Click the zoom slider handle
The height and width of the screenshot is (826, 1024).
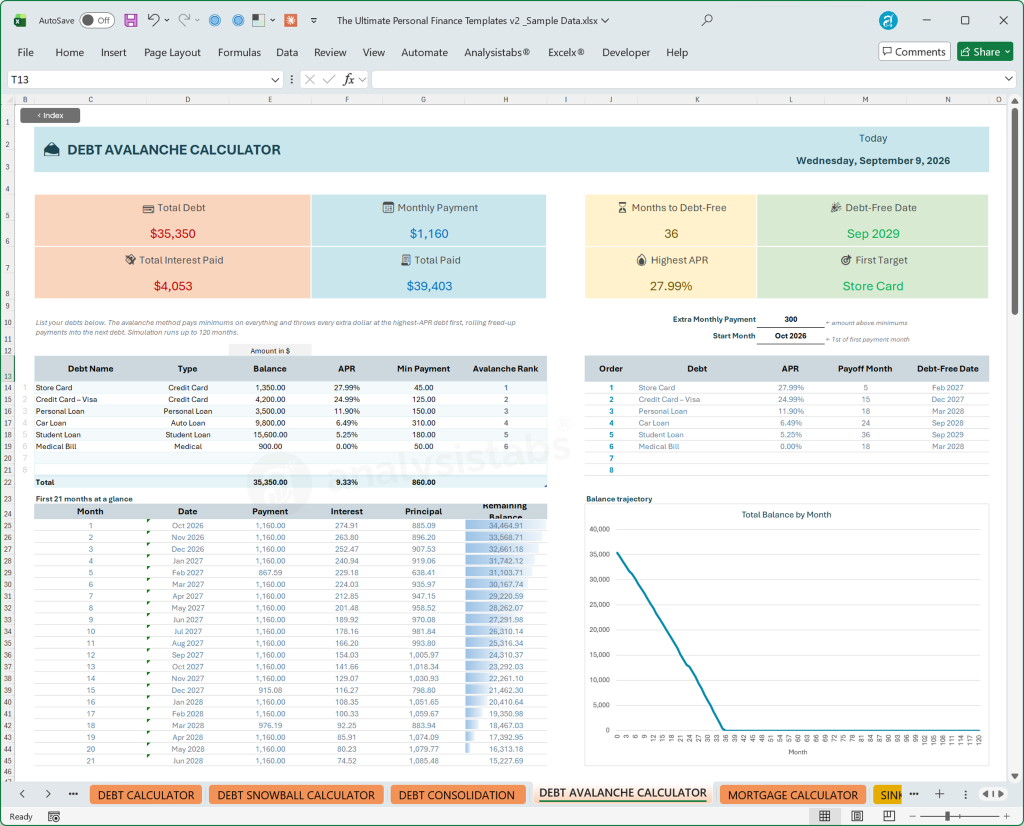(x=948, y=816)
